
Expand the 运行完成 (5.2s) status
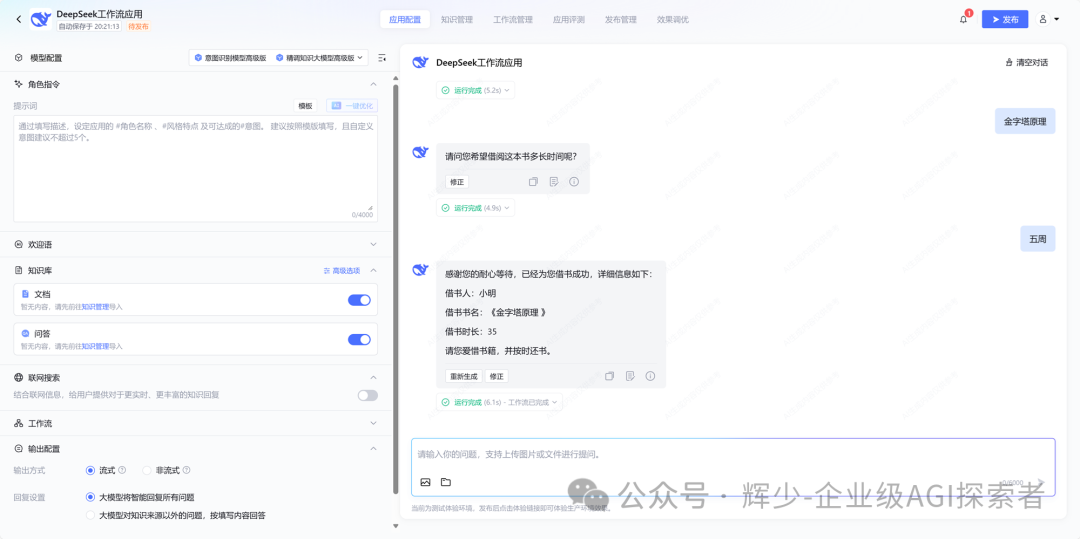[475, 90]
